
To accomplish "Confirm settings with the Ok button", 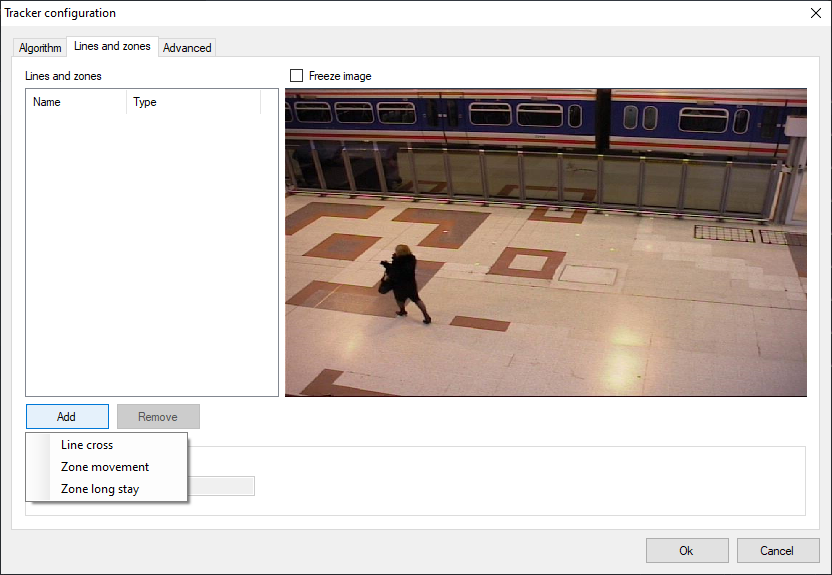I will 686,550.
